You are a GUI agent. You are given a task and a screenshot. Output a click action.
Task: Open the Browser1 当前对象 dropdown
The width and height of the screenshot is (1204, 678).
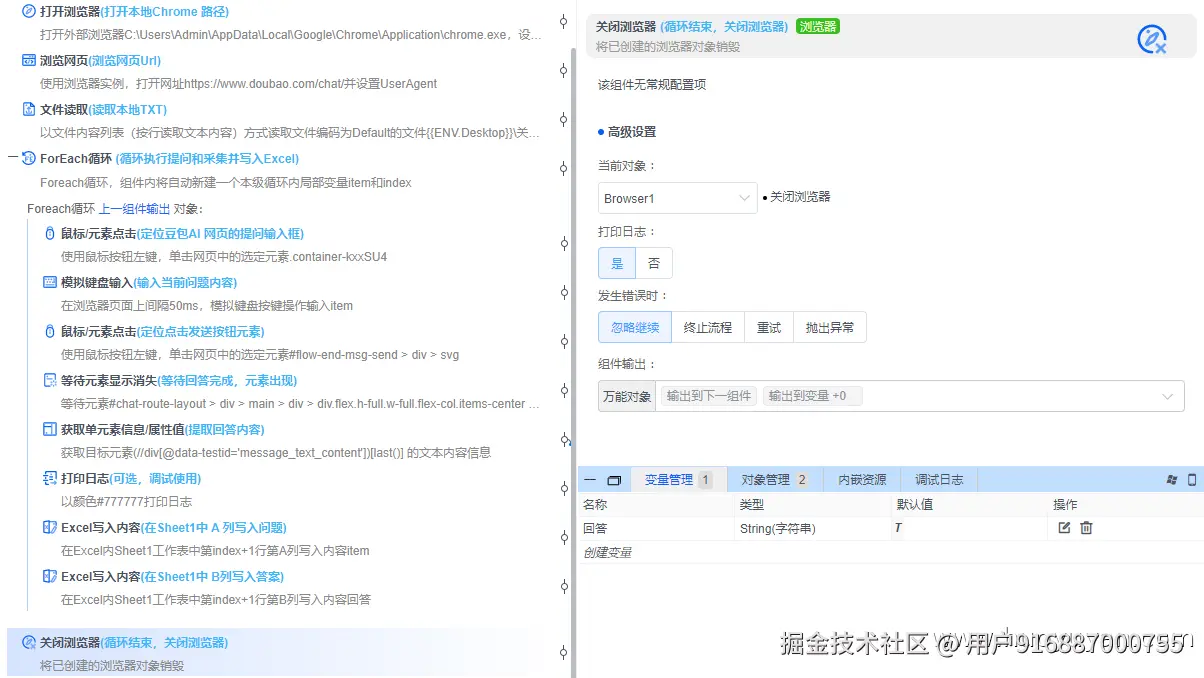678,198
